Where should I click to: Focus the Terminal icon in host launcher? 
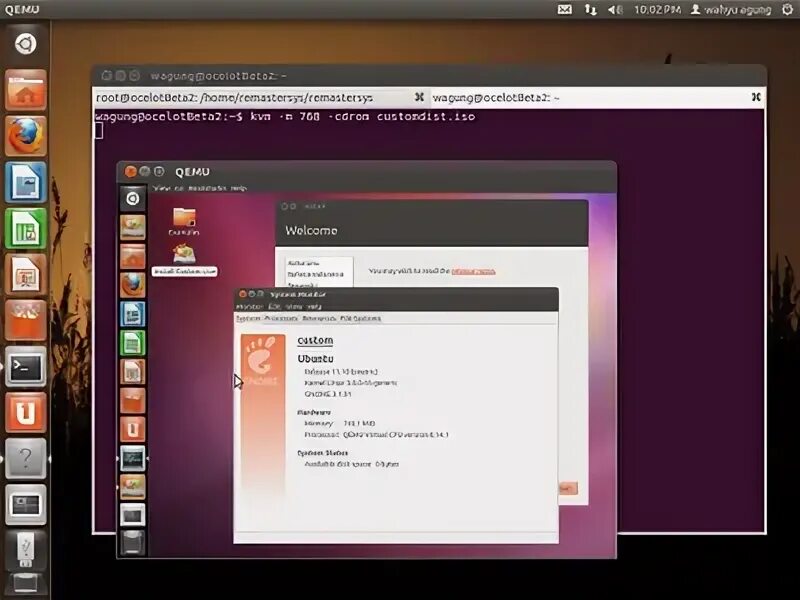pyautogui.click(x=26, y=366)
